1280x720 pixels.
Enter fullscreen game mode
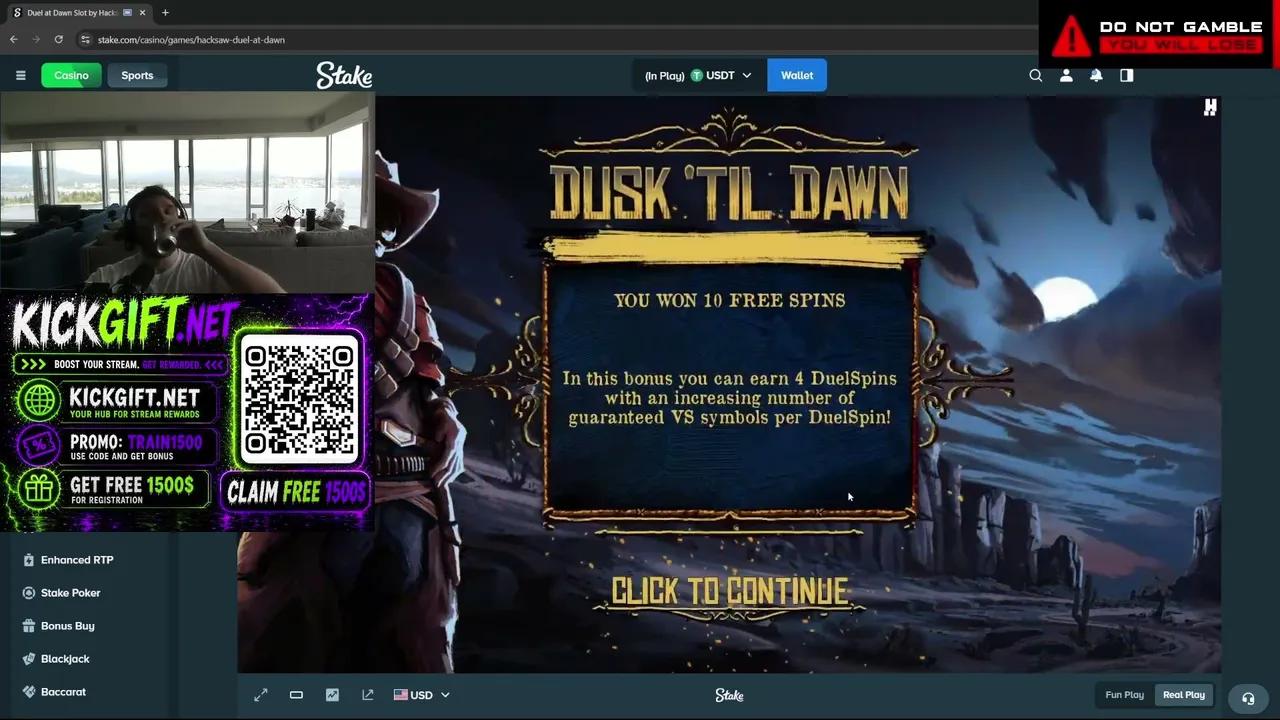click(x=261, y=695)
